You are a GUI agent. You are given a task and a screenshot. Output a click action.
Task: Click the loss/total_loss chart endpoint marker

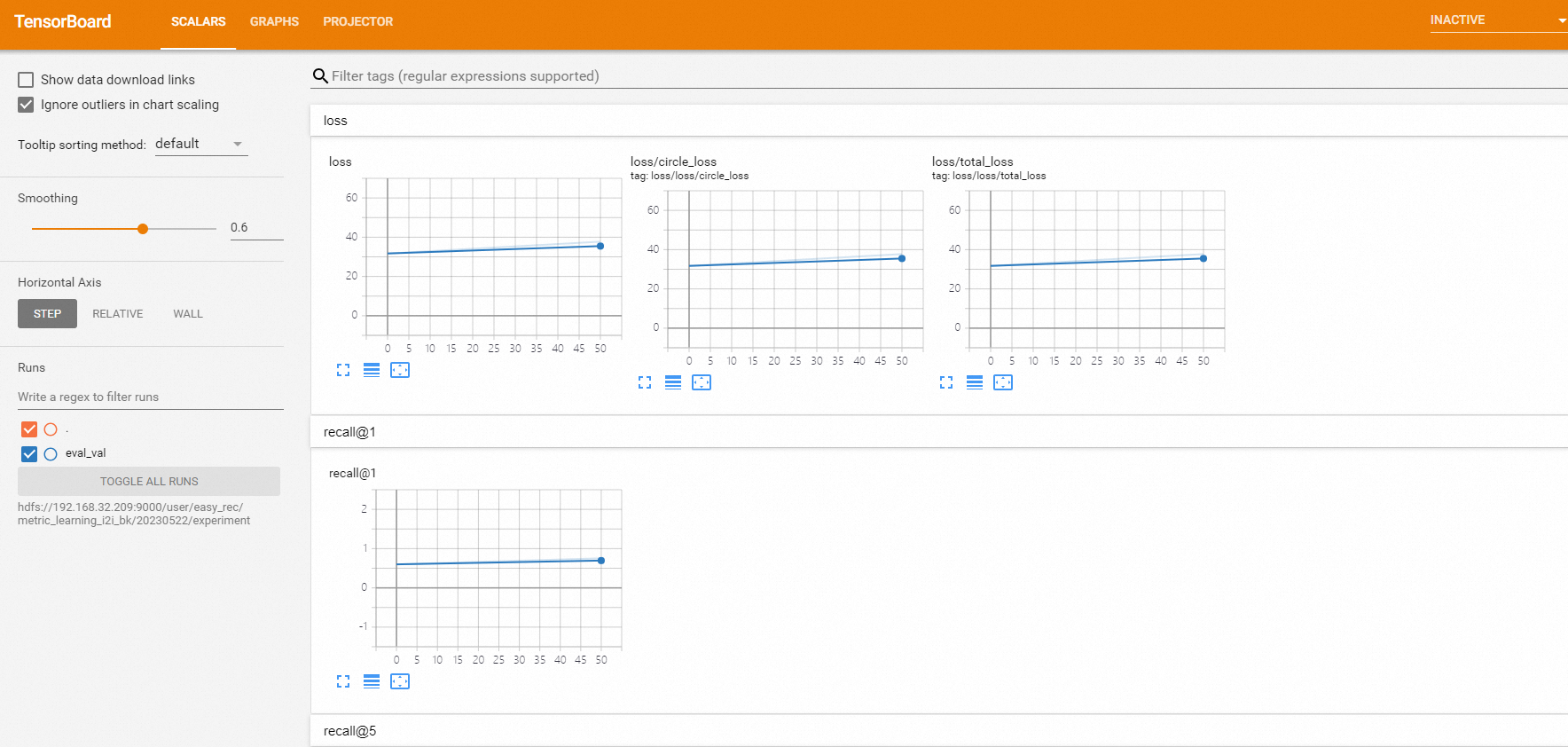pyautogui.click(x=1203, y=258)
